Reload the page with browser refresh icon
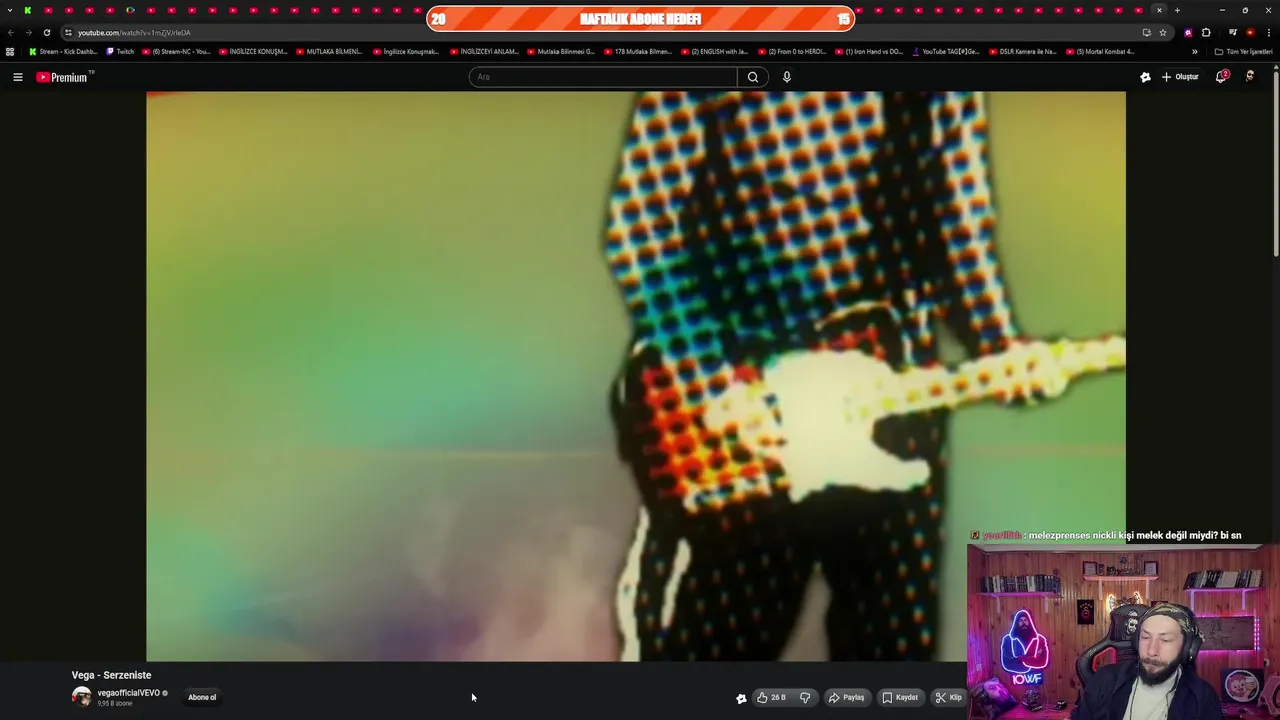The height and width of the screenshot is (720, 1280). tap(46, 32)
